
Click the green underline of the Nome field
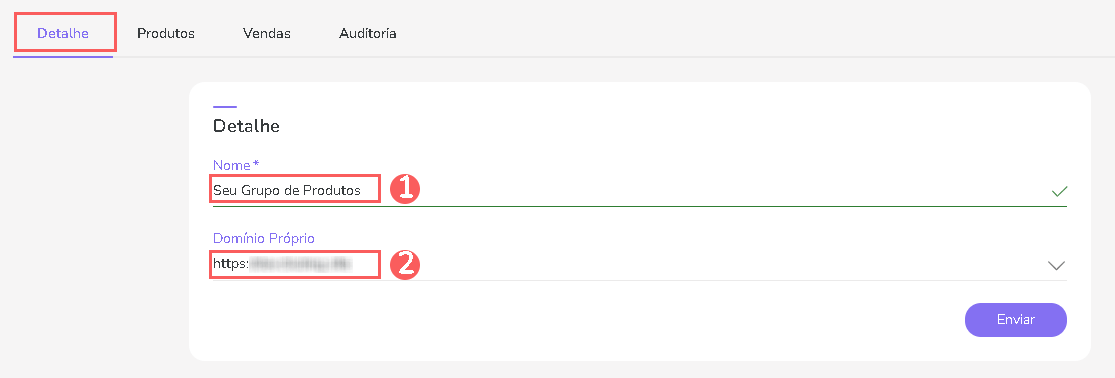(x=639, y=206)
